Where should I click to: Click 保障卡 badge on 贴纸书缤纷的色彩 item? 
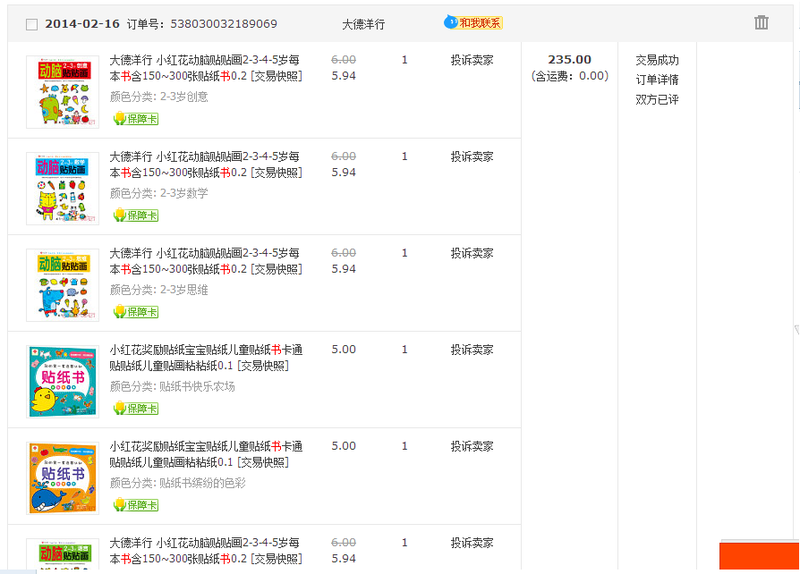pos(136,505)
